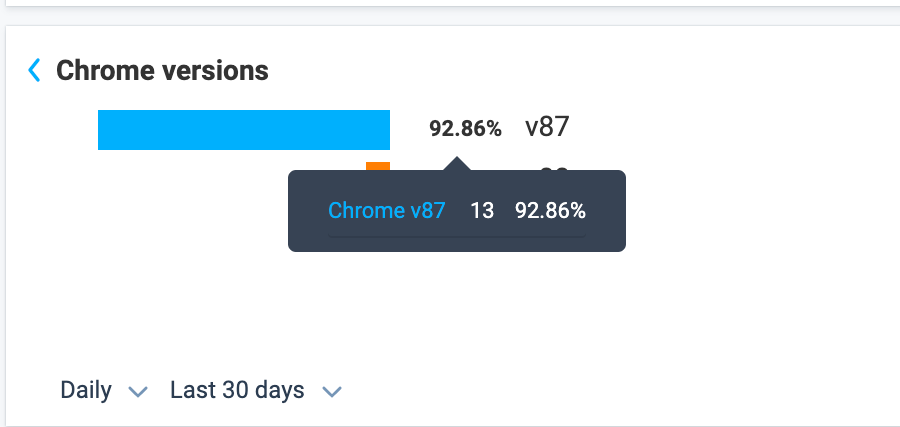
Task: Click Chrome v87 text in tooltip
Action: pyautogui.click(x=387, y=211)
